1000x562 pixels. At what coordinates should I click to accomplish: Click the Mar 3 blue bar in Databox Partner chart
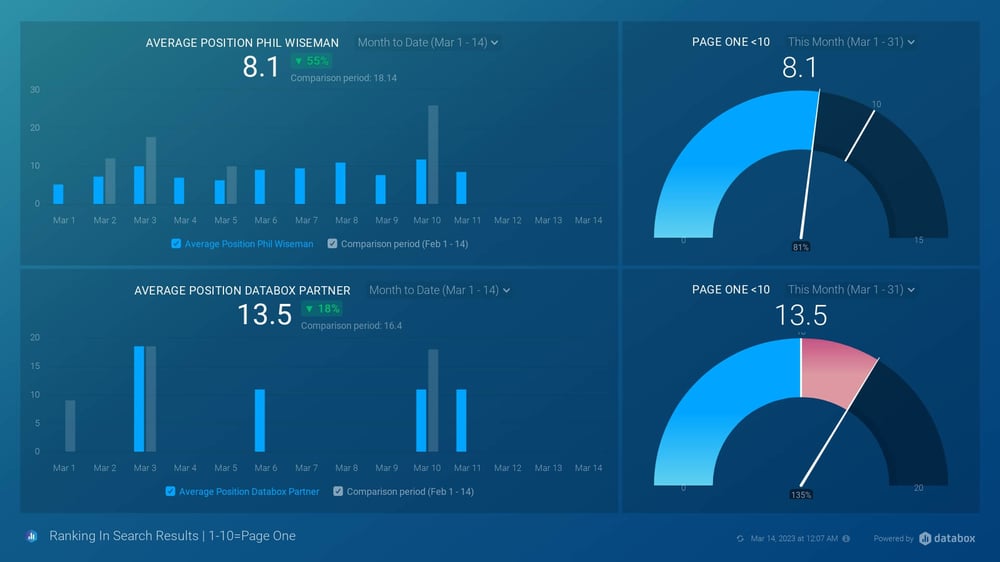(x=139, y=399)
